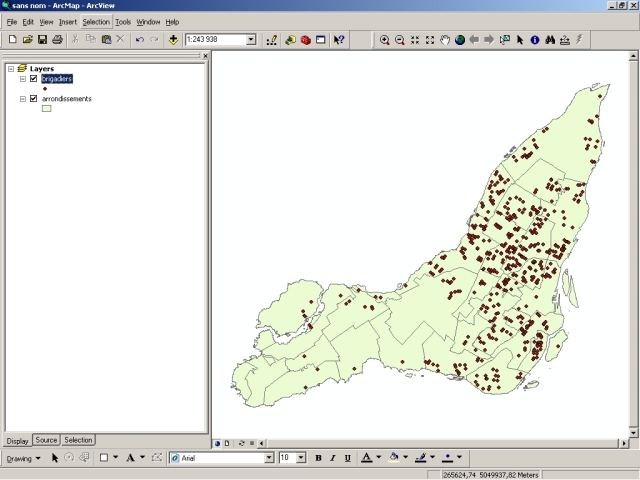640x480 pixels.
Task: Click the line color brush button
Action: [x=420, y=458]
